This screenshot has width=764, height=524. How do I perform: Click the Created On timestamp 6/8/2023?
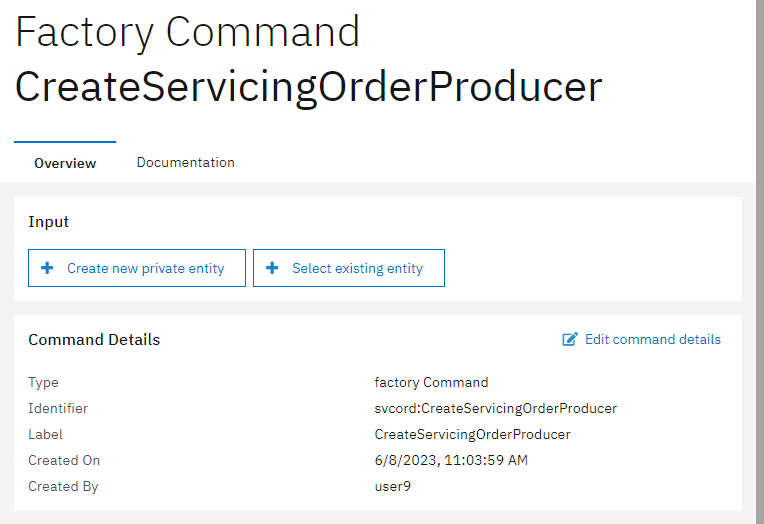451,460
